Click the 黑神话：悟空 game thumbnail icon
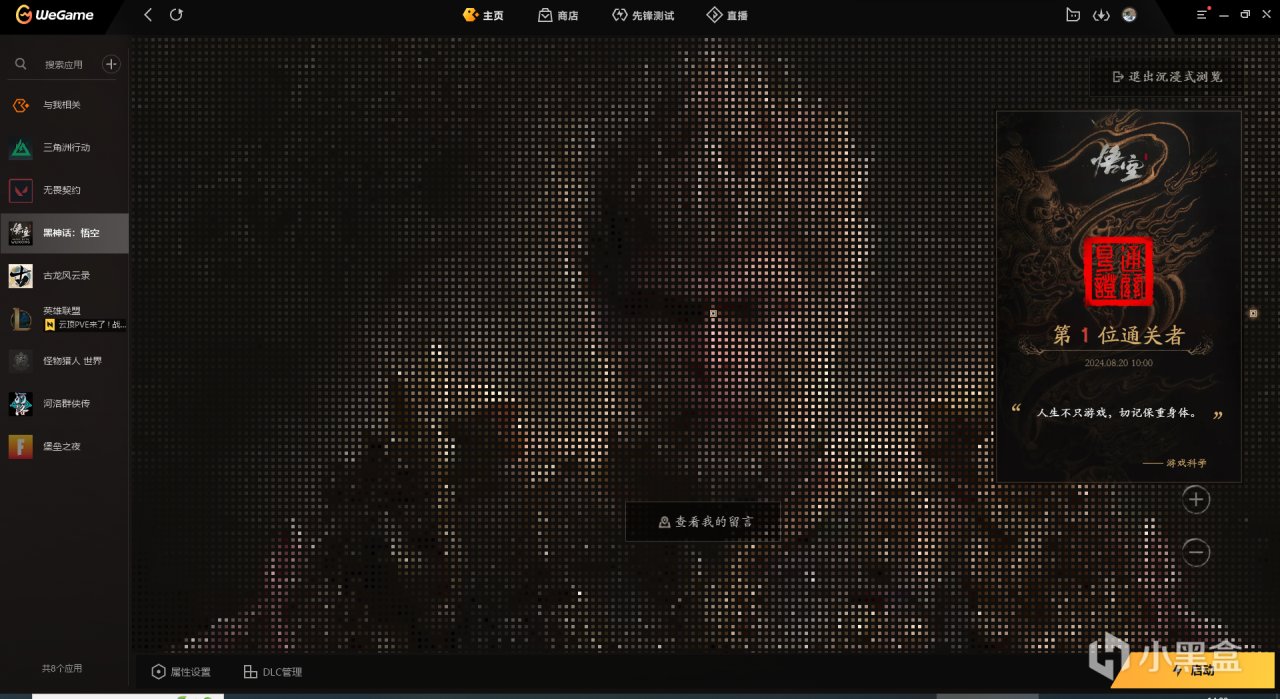1280x699 pixels. (x=21, y=233)
